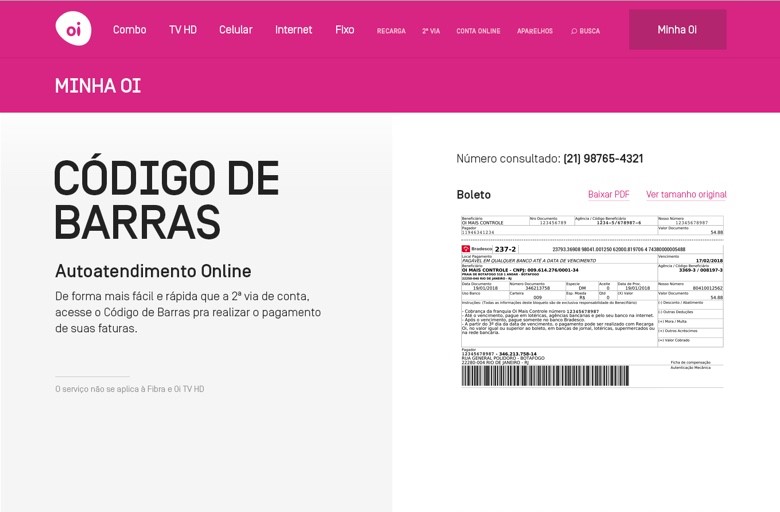Click the note 'O serviço não se aplica à Fibra'
The height and width of the screenshot is (512, 780).
pos(130,389)
